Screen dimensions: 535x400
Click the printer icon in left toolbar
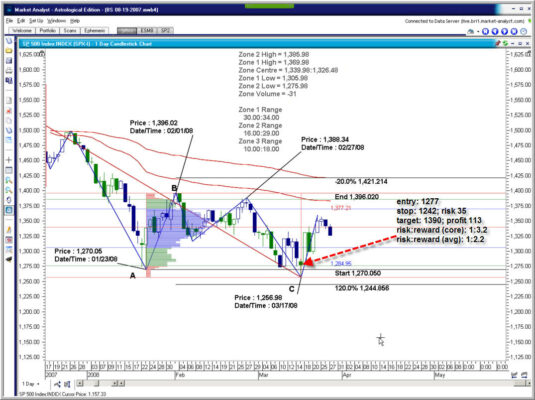(9, 70)
